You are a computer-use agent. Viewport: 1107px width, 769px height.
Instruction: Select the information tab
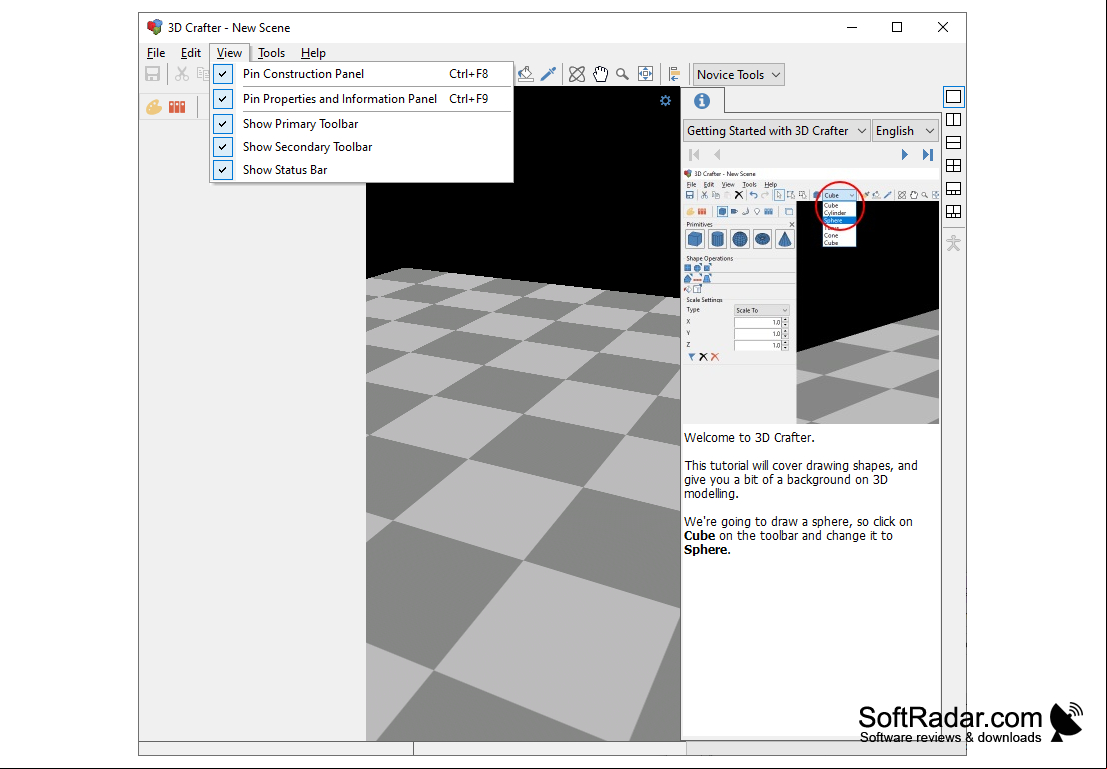(702, 101)
